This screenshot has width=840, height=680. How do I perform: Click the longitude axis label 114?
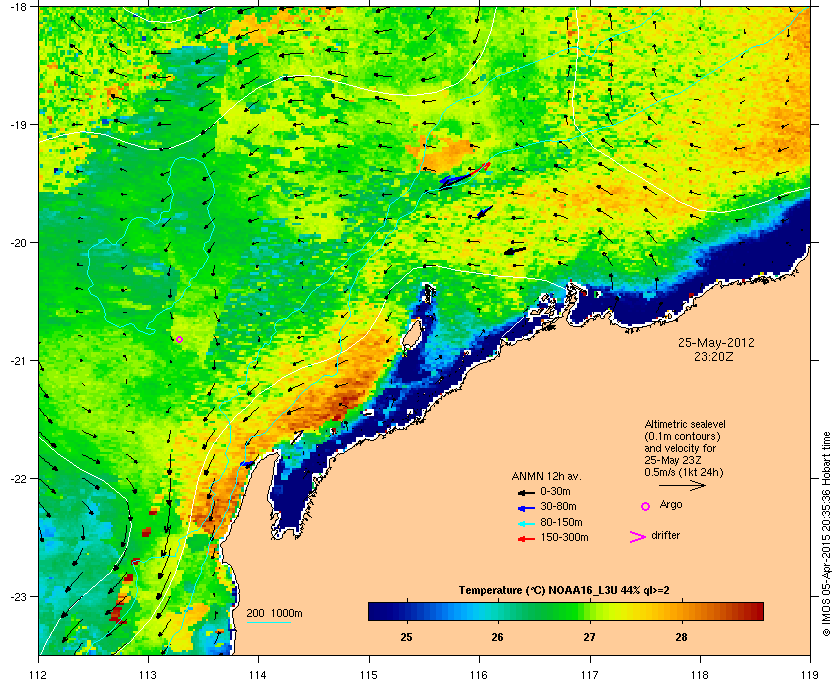pyautogui.click(x=258, y=674)
